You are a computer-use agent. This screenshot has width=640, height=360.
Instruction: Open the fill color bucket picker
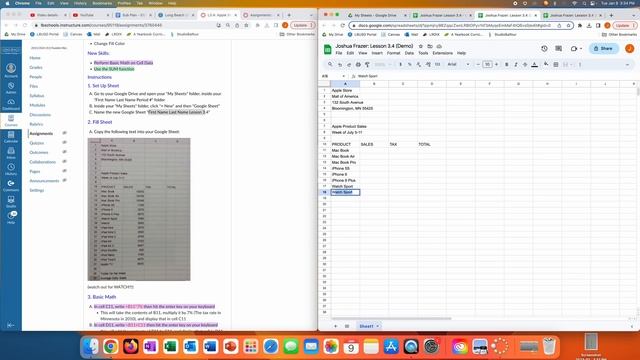click(546, 64)
